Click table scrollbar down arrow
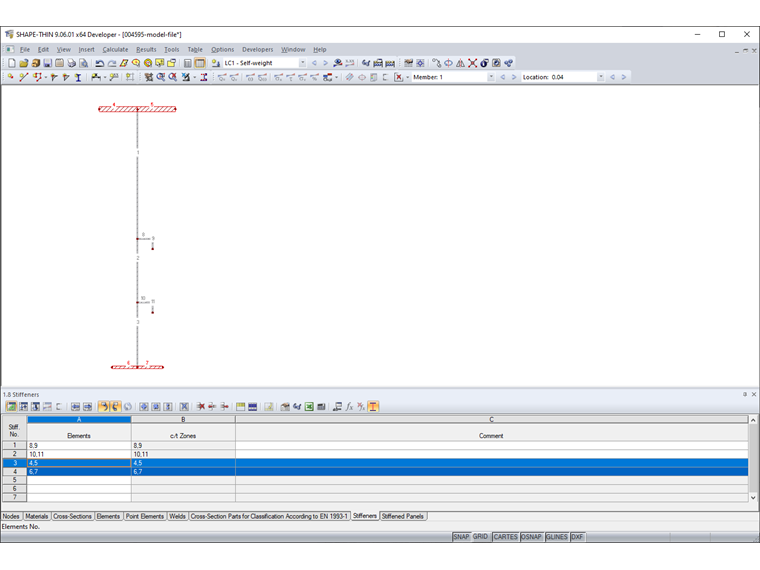This screenshot has height=570, width=760. 753,497
